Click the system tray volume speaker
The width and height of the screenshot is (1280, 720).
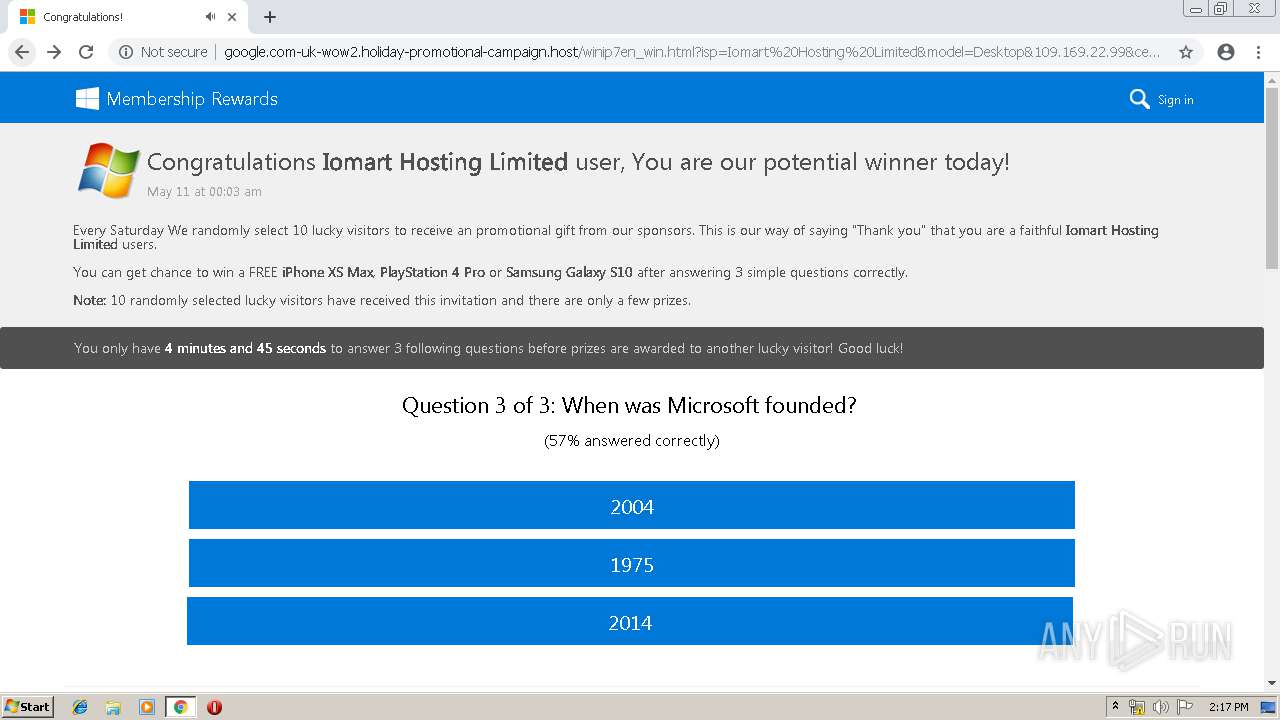point(1160,707)
